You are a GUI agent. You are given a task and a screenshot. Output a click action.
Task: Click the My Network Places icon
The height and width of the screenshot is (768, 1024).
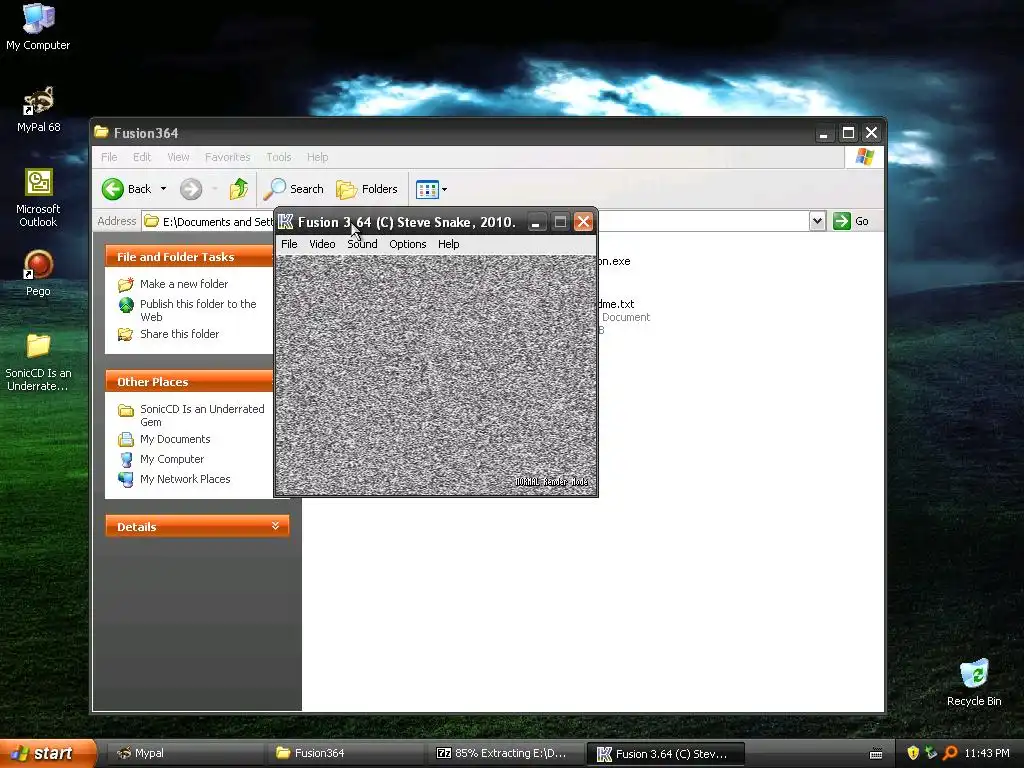click(126, 479)
